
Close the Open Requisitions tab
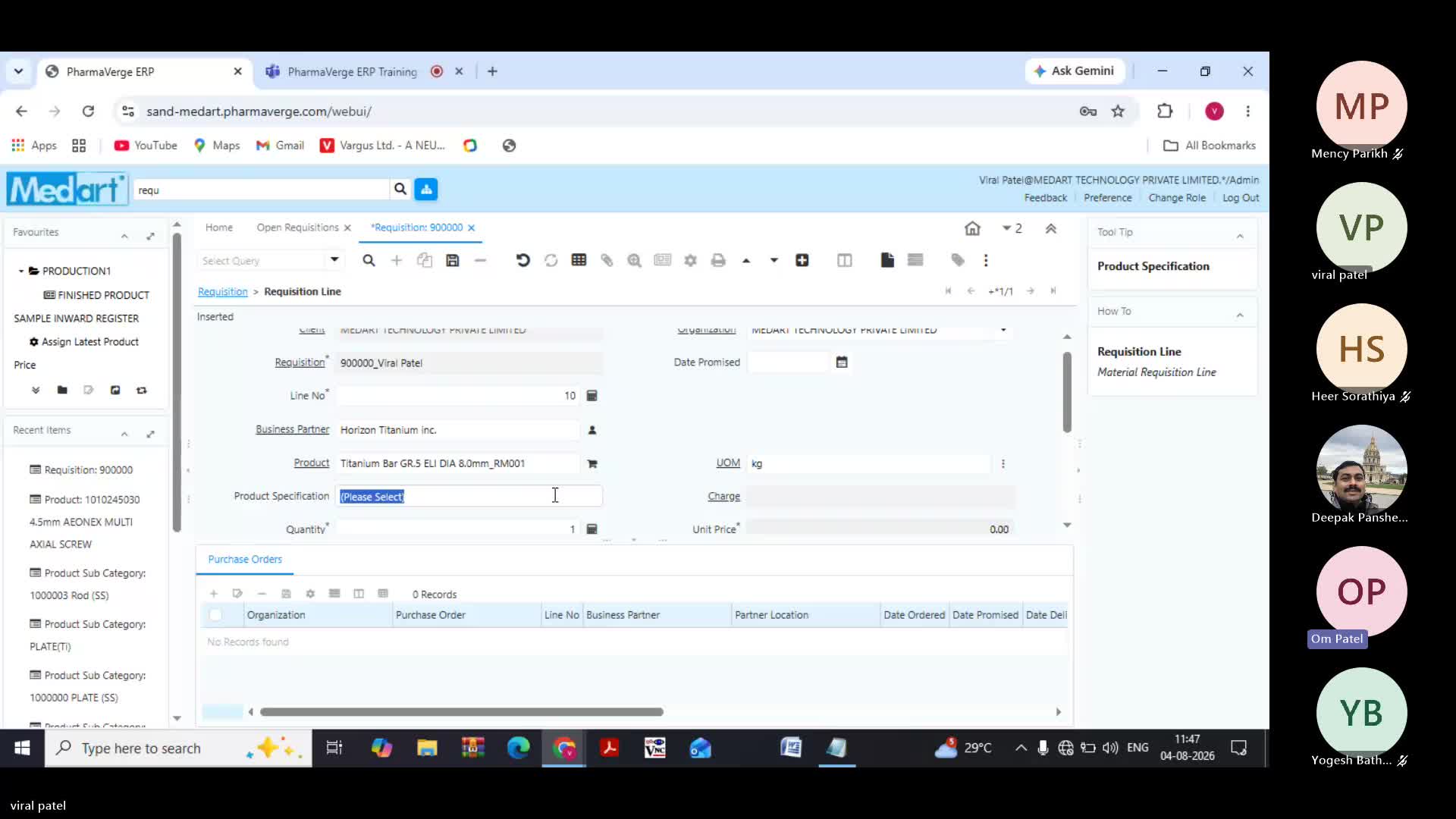coord(347,227)
